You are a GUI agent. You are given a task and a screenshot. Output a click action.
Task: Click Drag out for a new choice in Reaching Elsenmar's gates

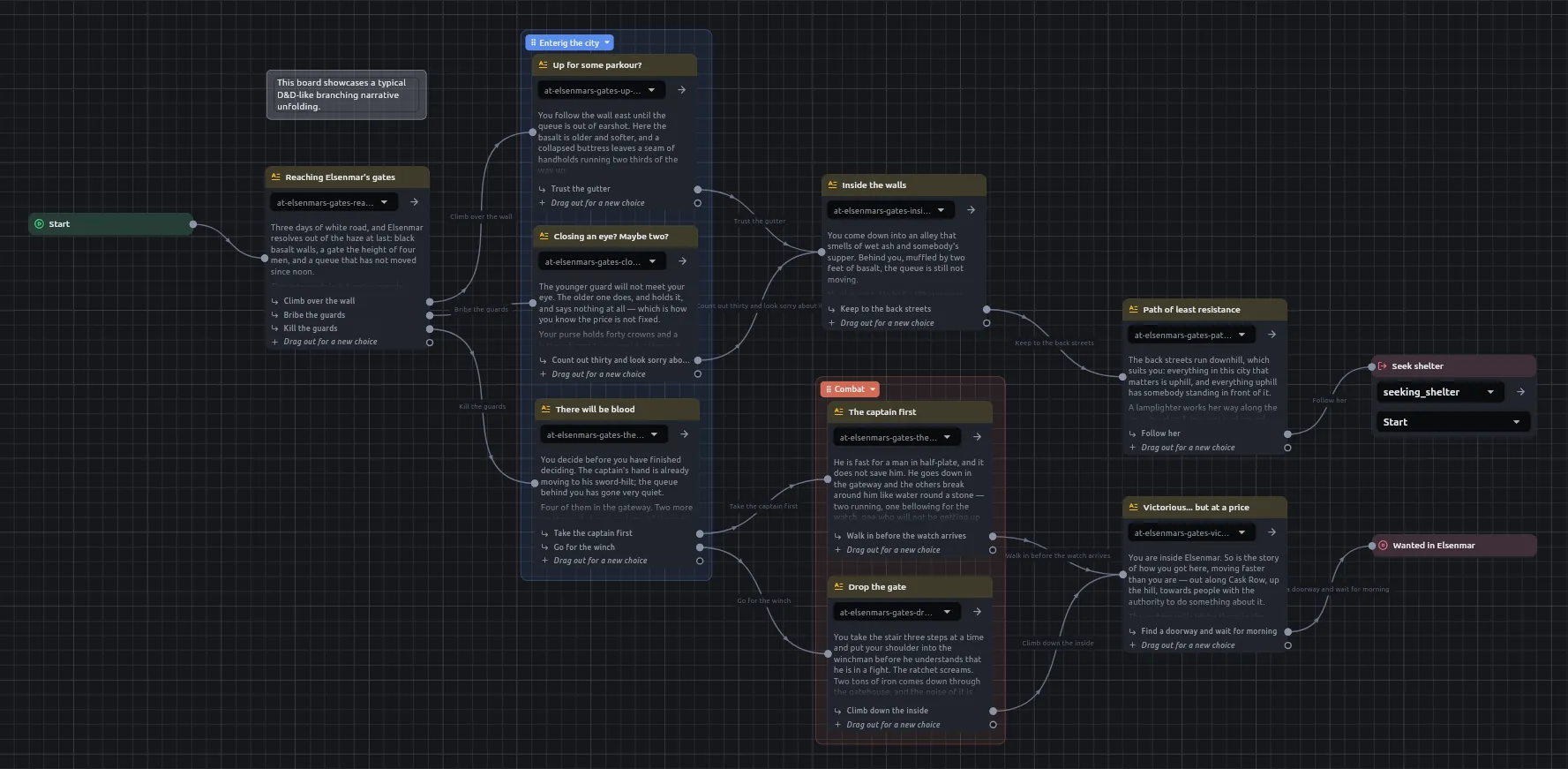tap(330, 342)
